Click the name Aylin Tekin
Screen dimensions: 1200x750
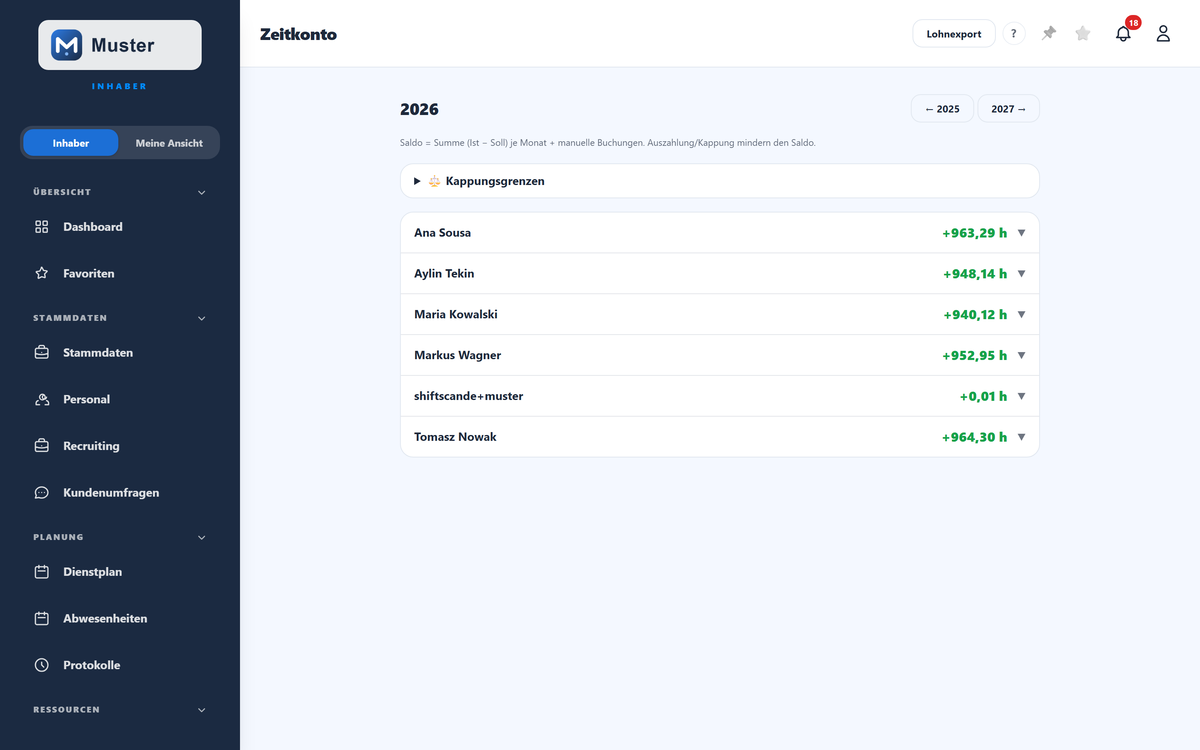click(x=444, y=274)
